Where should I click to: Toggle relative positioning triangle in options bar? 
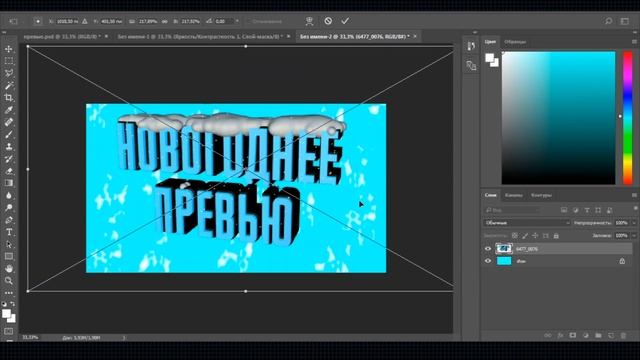[84, 21]
